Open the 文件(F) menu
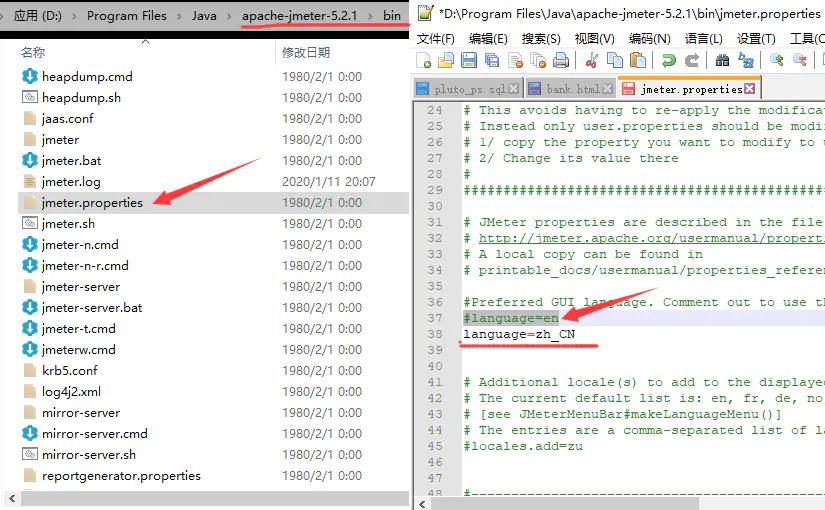 pos(436,39)
